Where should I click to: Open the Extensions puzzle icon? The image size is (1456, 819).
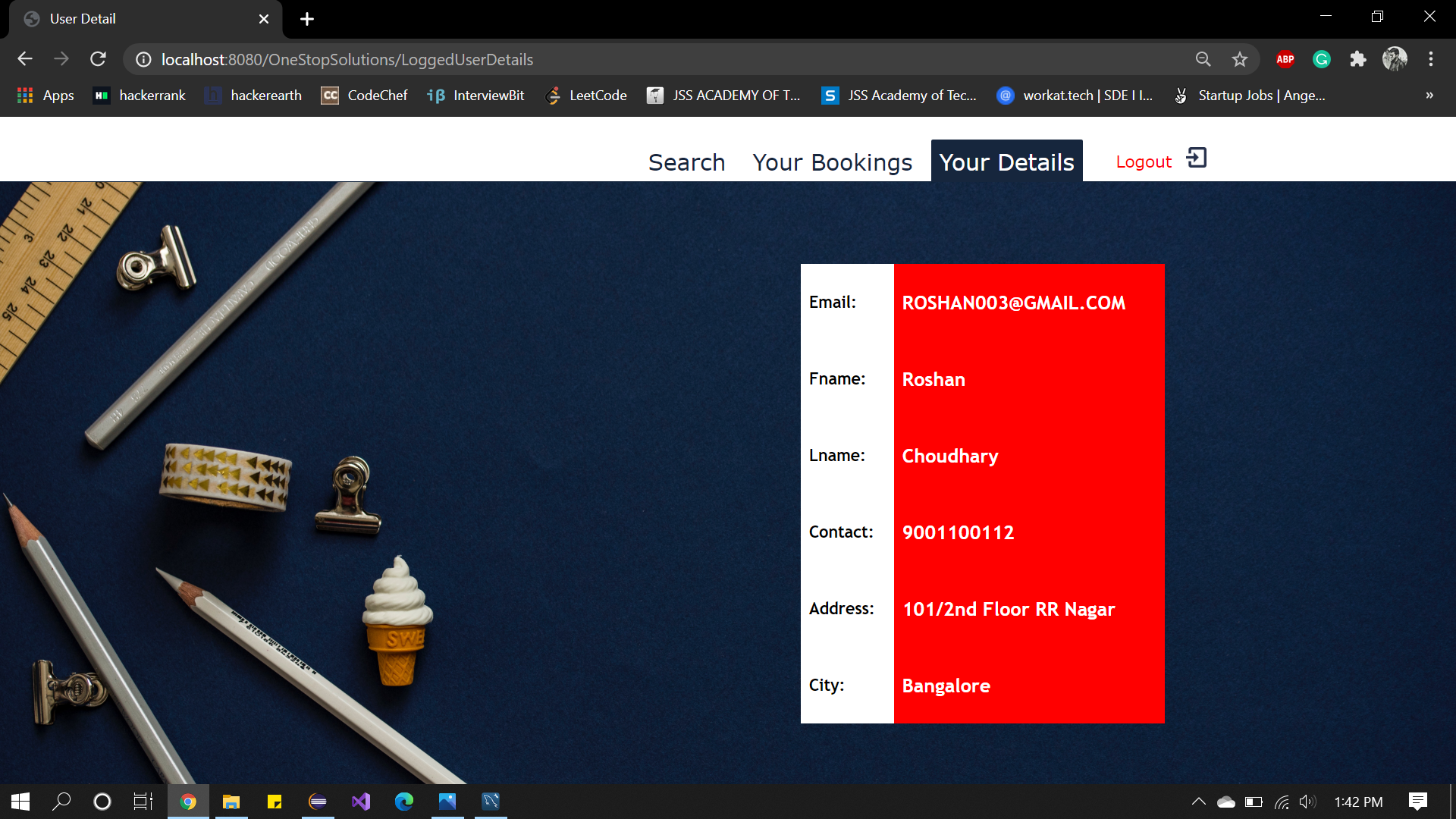[x=1357, y=59]
